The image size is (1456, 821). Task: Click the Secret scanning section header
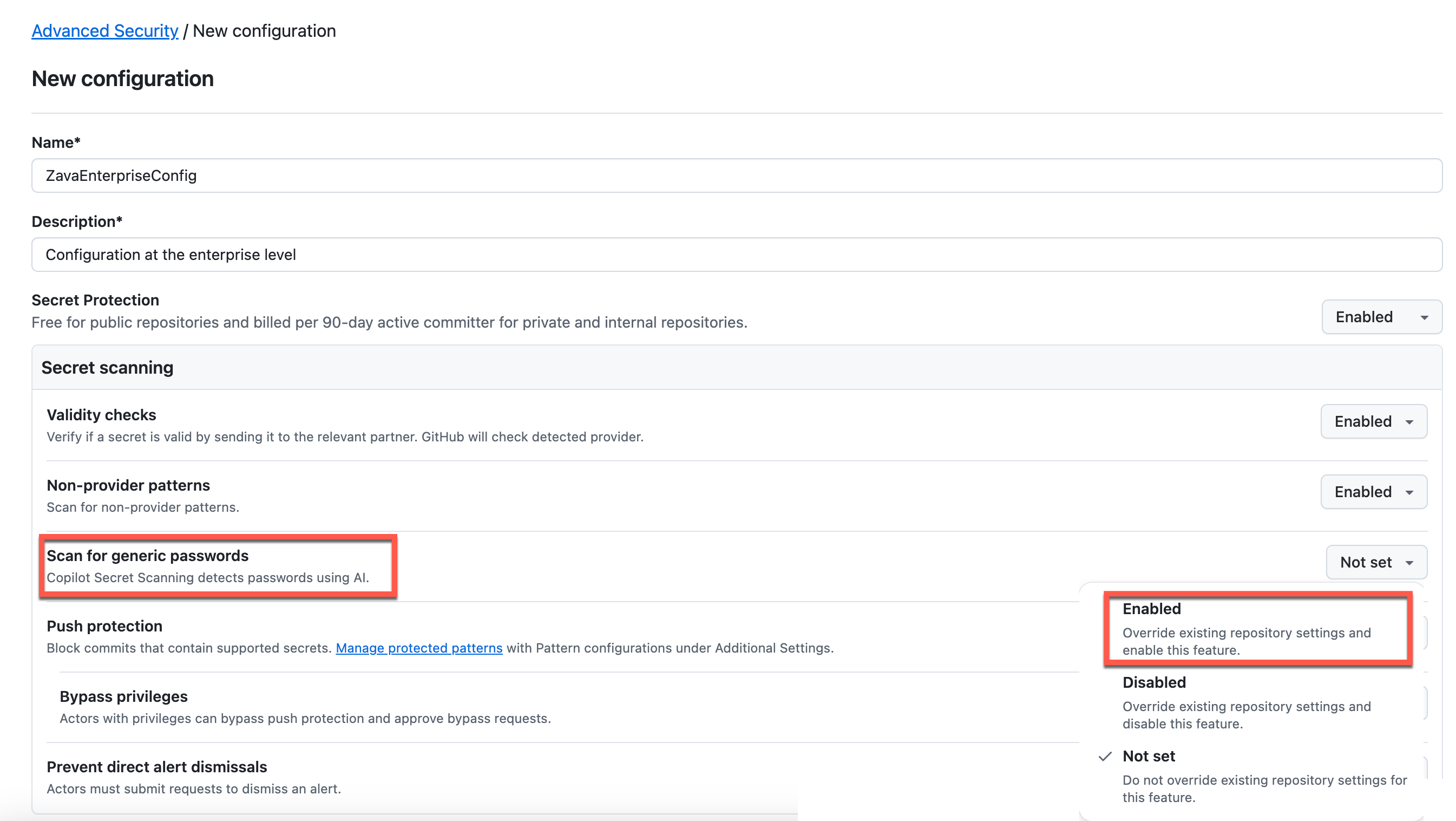(x=107, y=368)
